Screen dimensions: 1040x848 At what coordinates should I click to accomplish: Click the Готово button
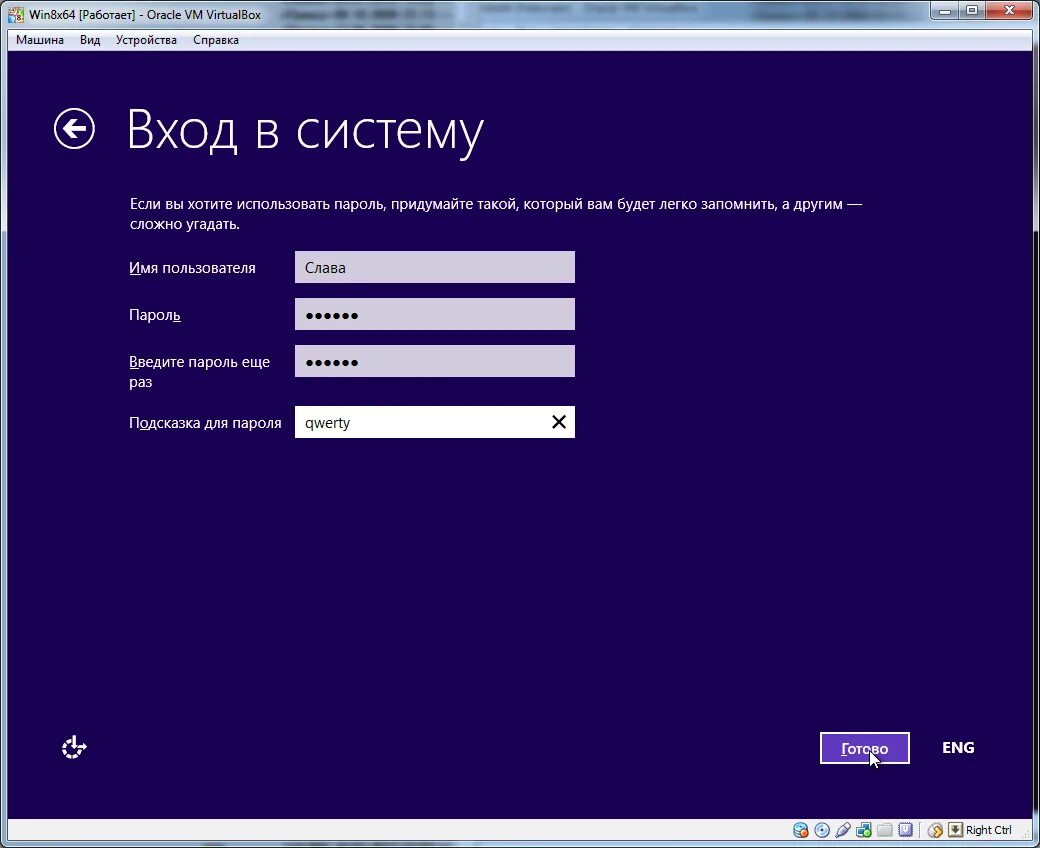tap(864, 748)
